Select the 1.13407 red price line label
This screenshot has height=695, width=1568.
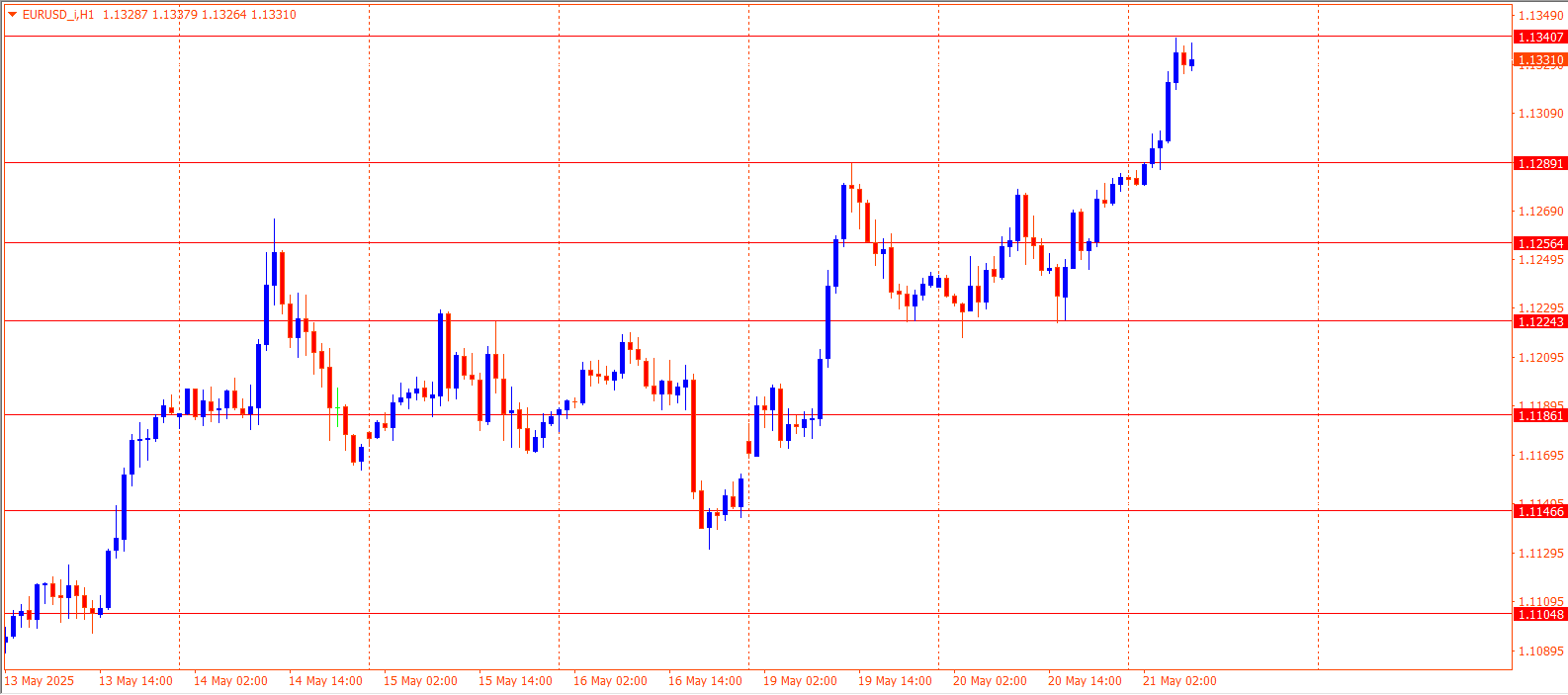point(1540,38)
